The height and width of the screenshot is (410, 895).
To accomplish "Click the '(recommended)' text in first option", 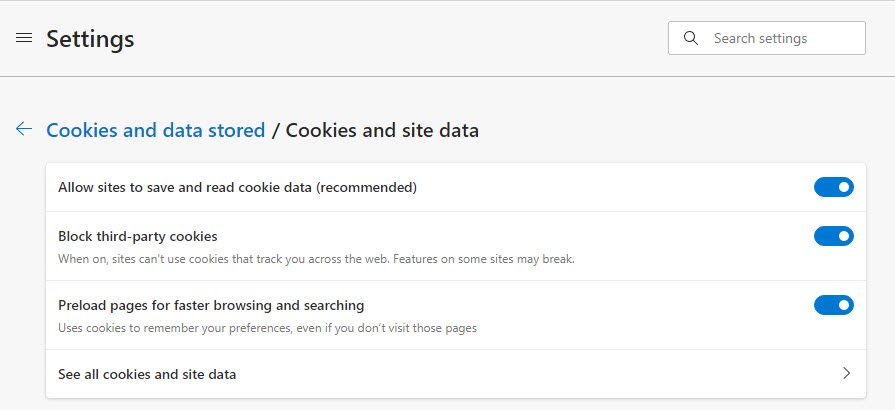I will (366, 187).
